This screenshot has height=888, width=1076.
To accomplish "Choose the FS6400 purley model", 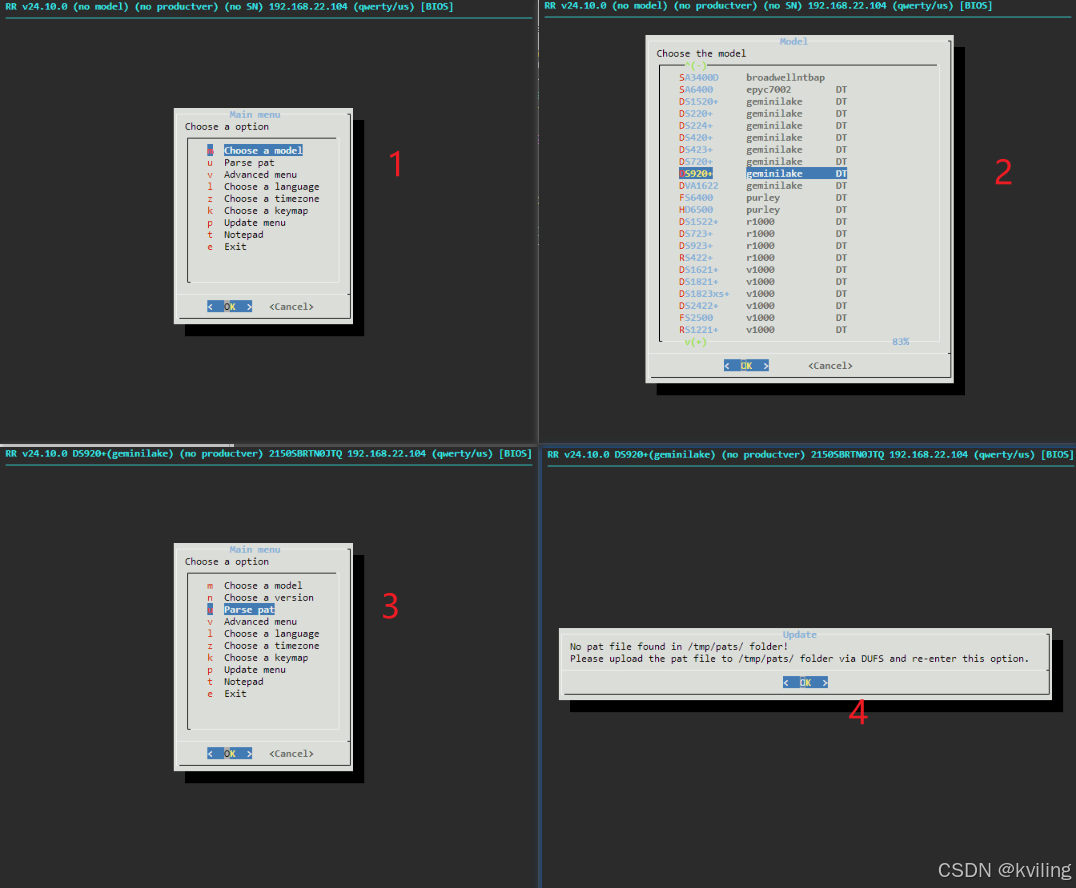I will 762,198.
